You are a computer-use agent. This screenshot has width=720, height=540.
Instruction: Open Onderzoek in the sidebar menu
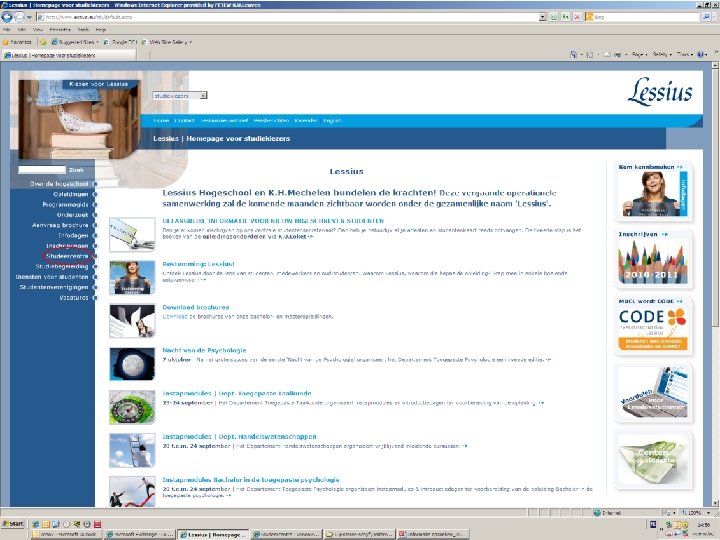point(73,215)
